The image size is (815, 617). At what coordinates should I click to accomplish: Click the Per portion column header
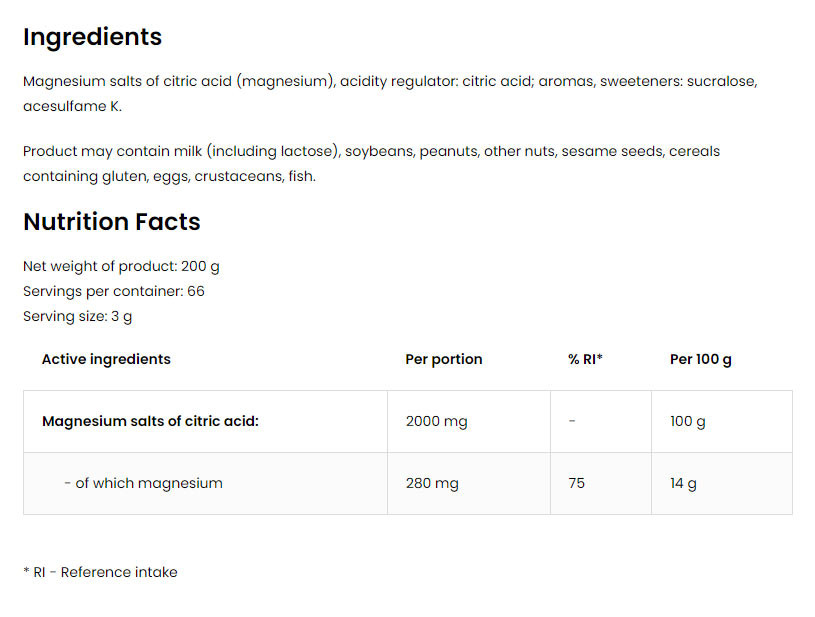(x=443, y=359)
